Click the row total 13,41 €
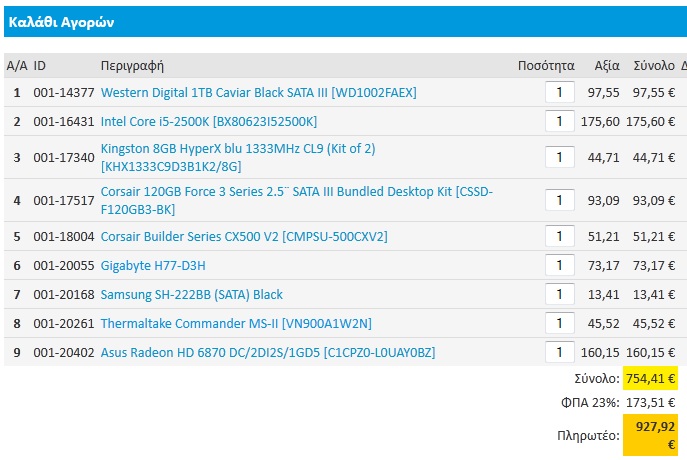687x460 pixels. click(654, 294)
